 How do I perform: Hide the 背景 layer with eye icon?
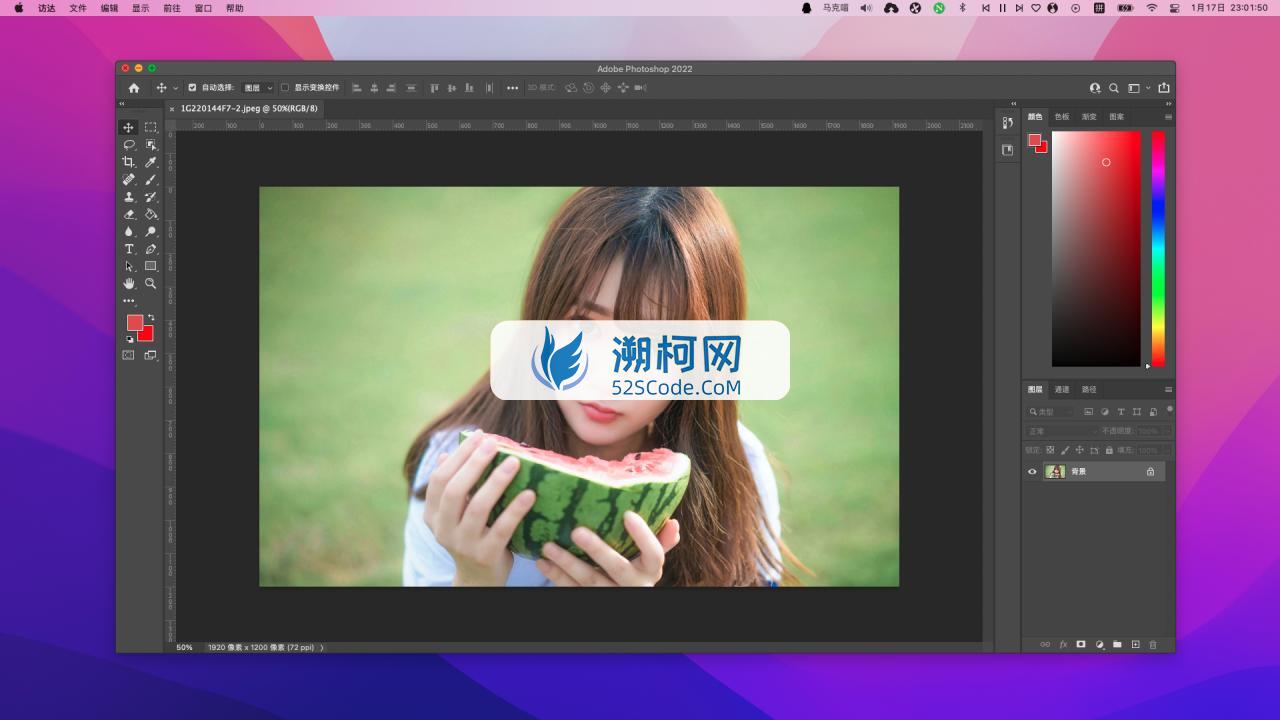tap(1033, 472)
